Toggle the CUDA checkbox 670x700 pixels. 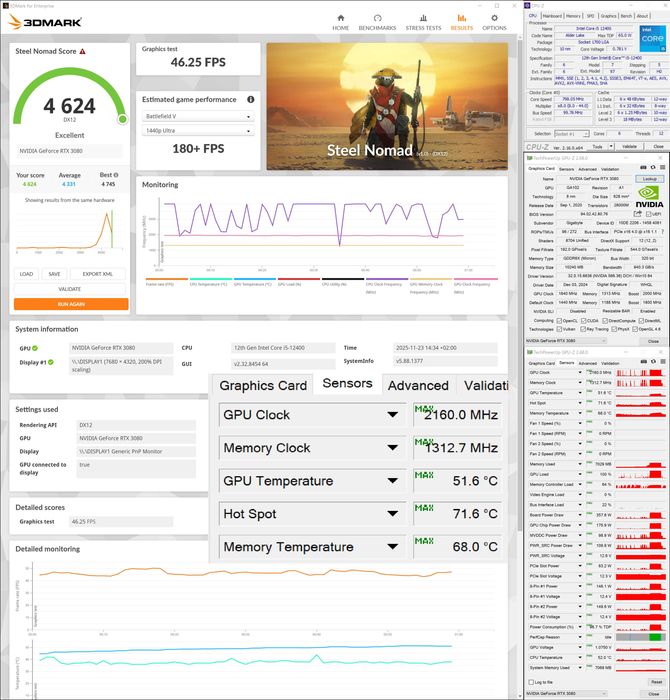583,321
